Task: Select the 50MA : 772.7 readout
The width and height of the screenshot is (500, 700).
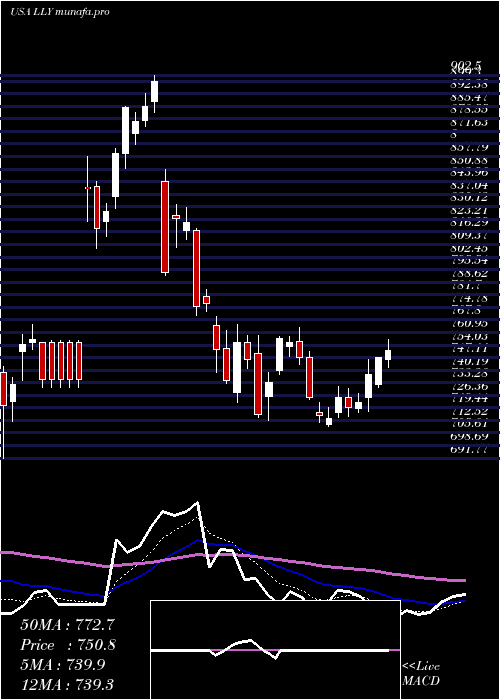Action: [x=68, y=624]
